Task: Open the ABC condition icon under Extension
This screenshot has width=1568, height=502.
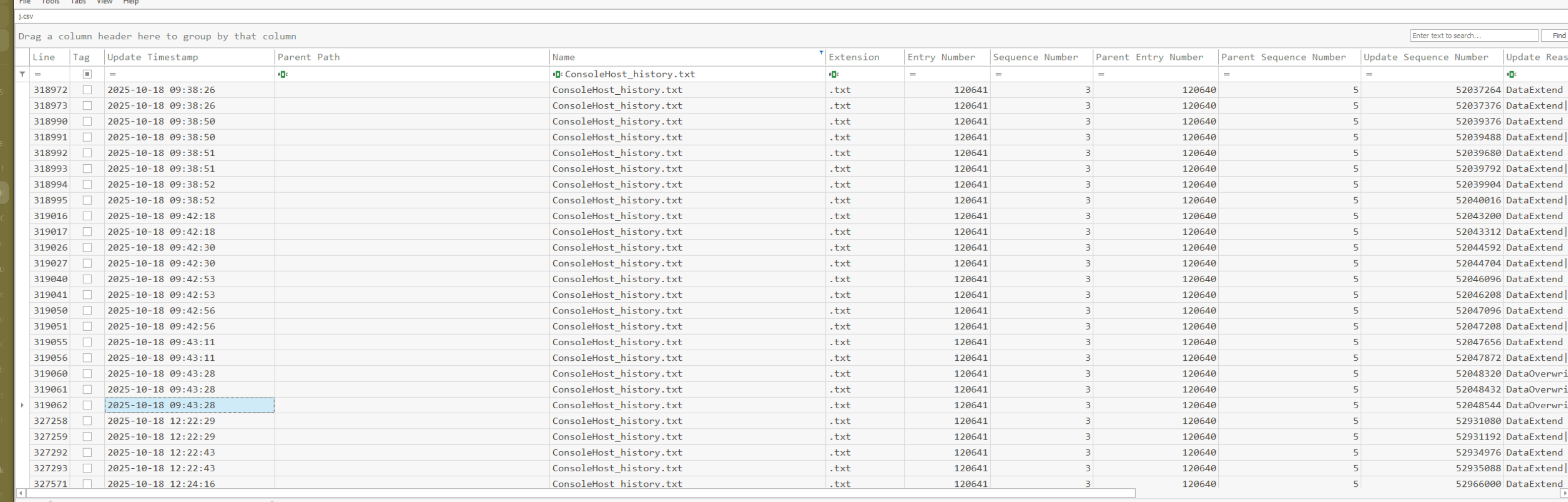Action: point(834,74)
